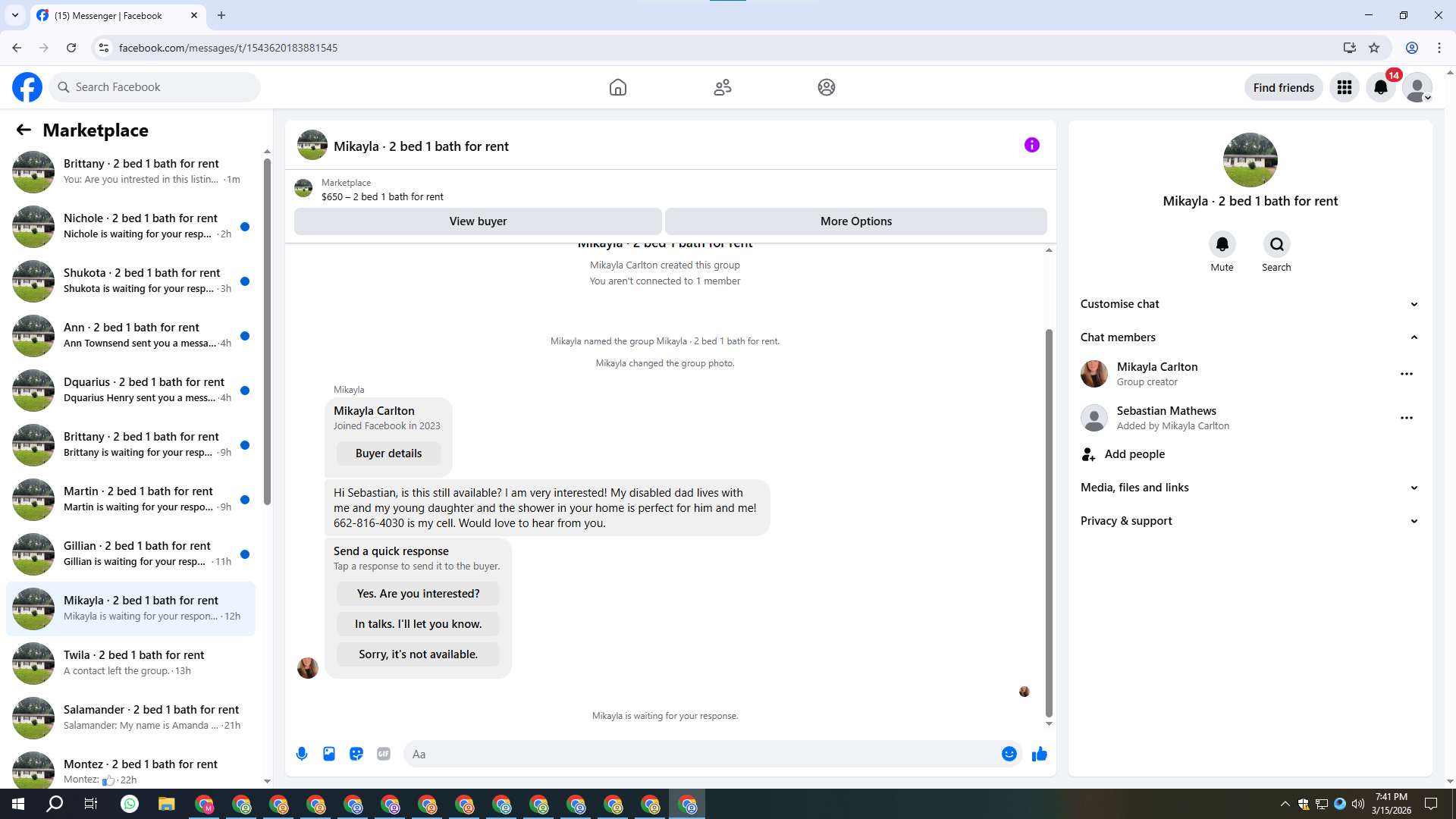1456x819 pixels.
Task: Open Martin's 2 bed 1 bath chat
Action: point(131,499)
